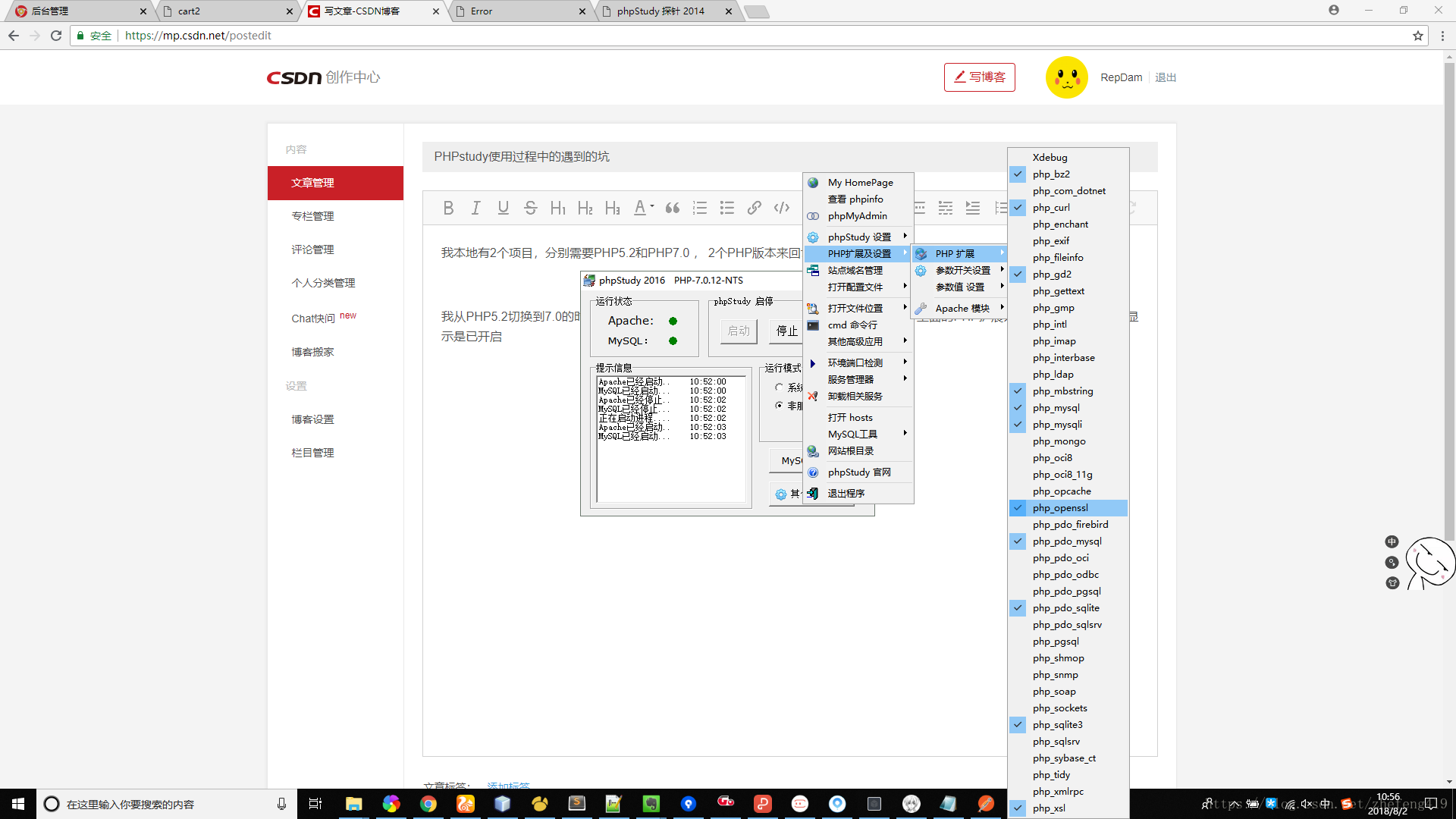Screen dimensions: 1456x819
Task: Go back to previous page
Action: 14,36
